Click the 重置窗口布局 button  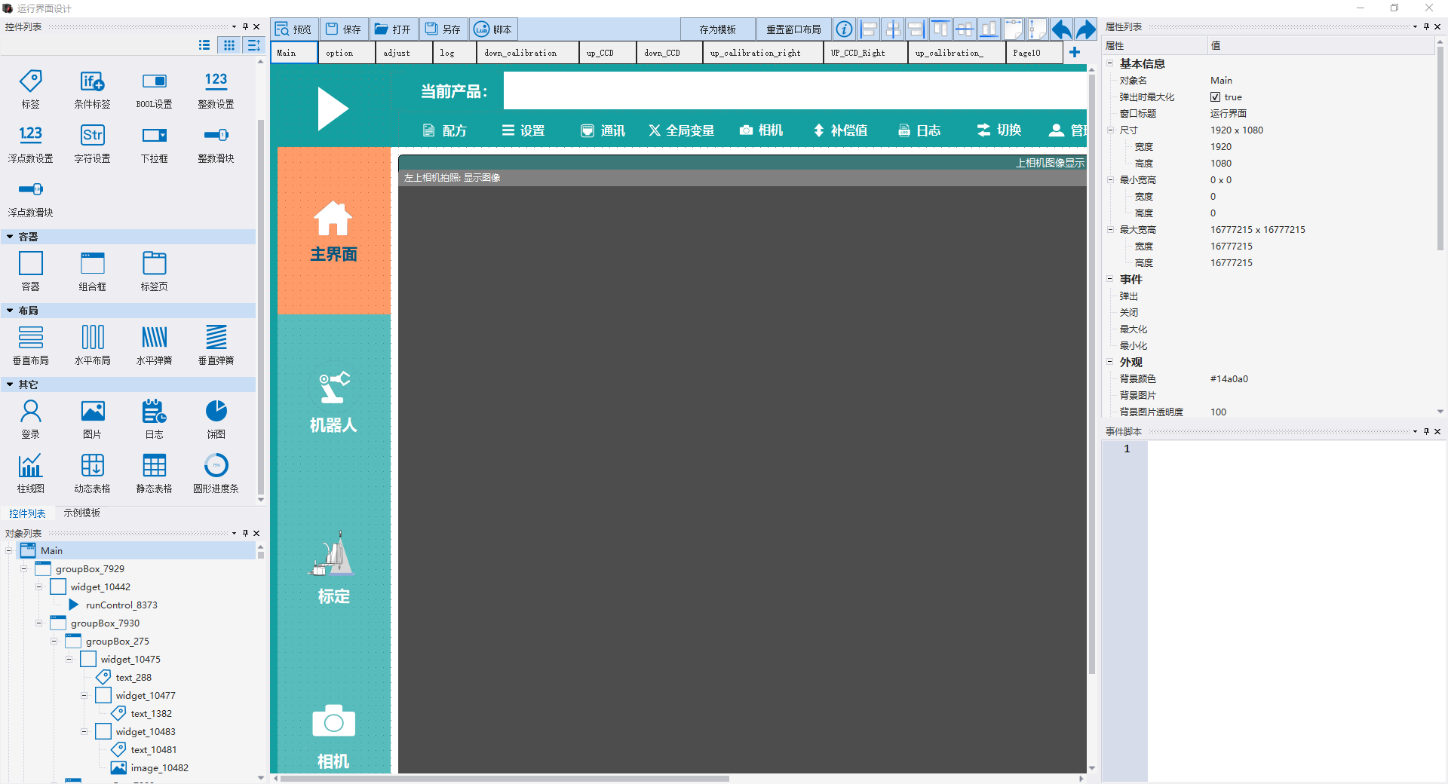[793, 30]
